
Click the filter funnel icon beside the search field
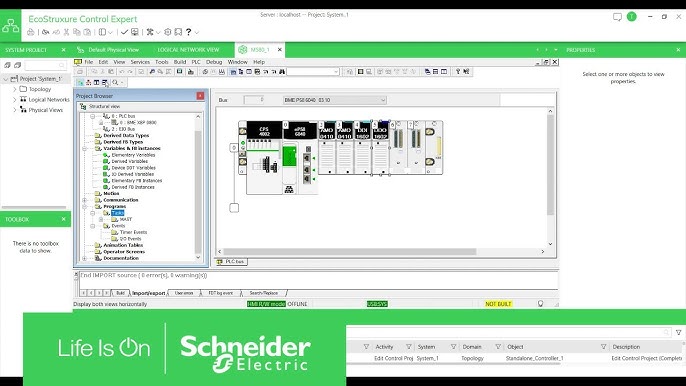point(679,333)
